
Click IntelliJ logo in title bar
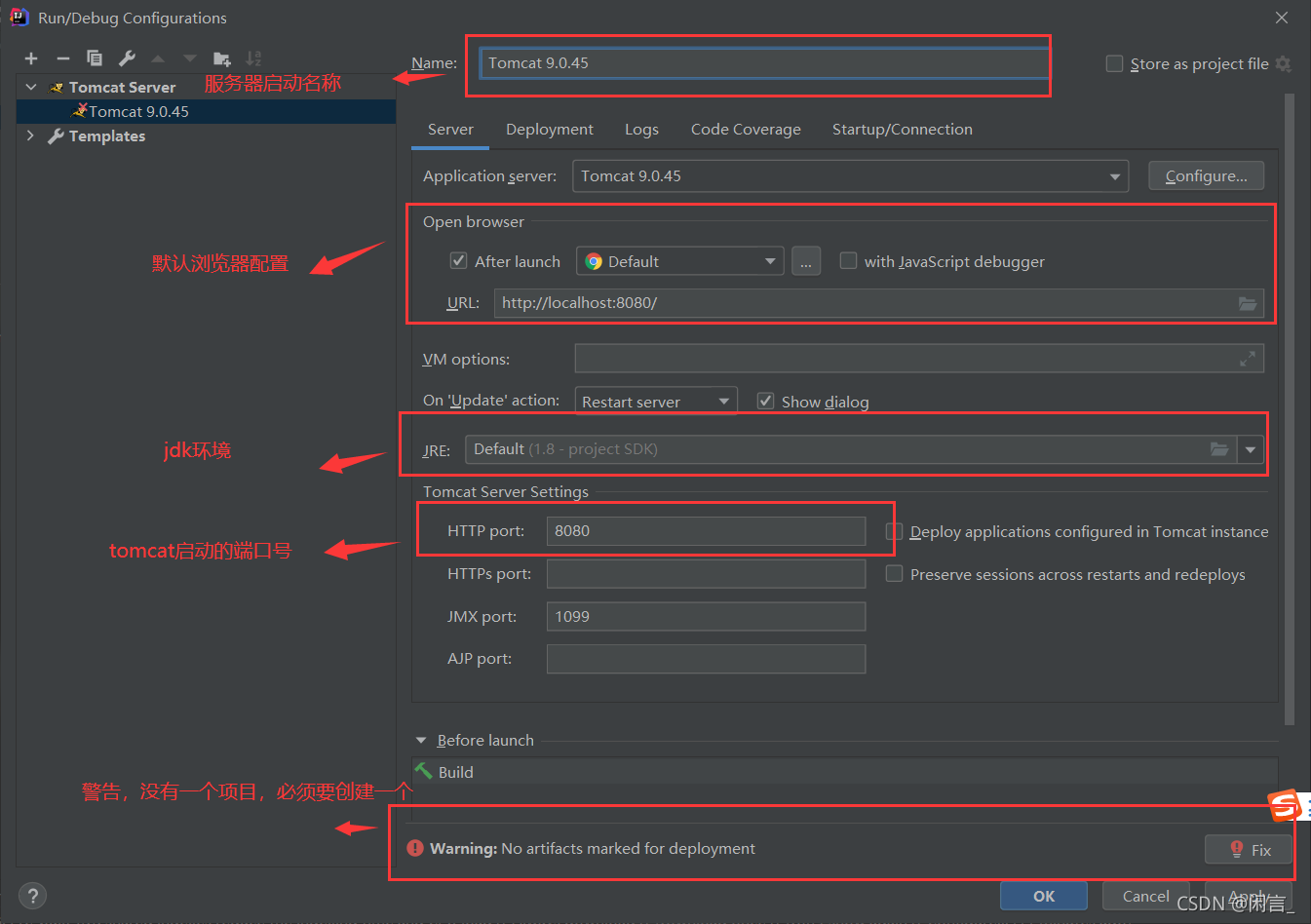[19, 17]
